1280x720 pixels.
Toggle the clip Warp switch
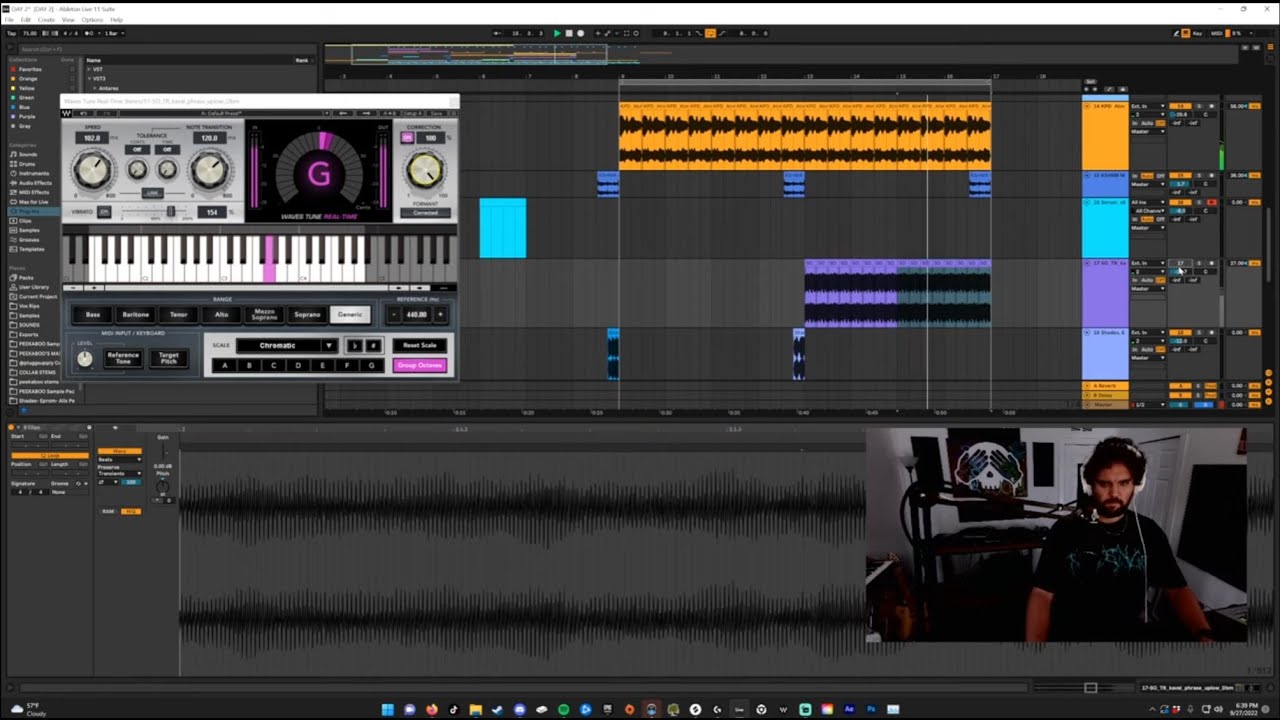[120, 451]
